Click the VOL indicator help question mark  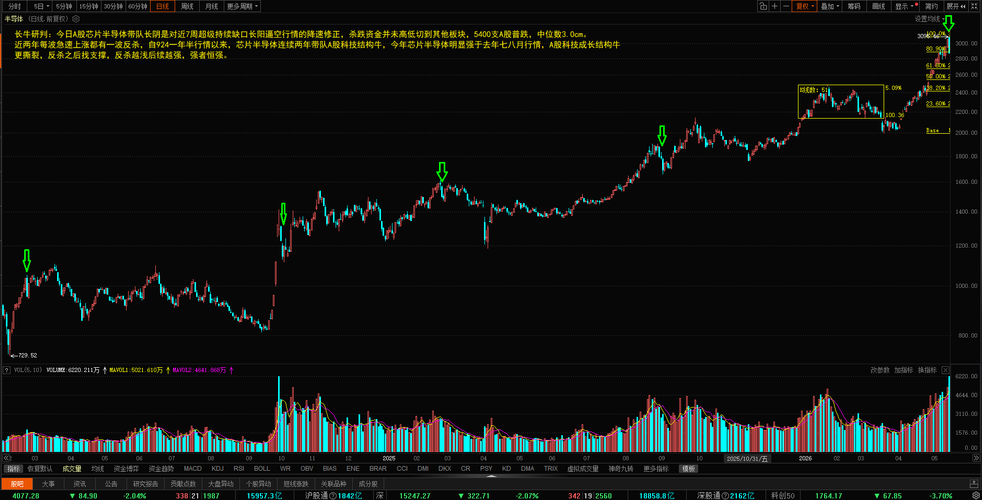tap(7, 370)
